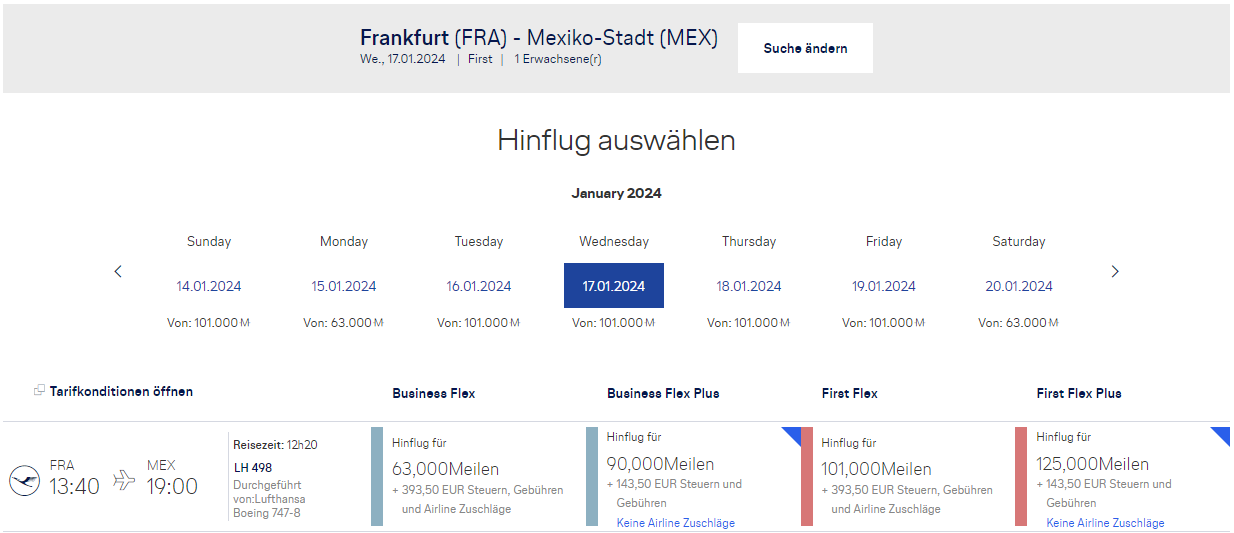The height and width of the screenshot is (533, 1234).
Task: Select Sunday 14.01.2024 date
Action: coord(209,286)
